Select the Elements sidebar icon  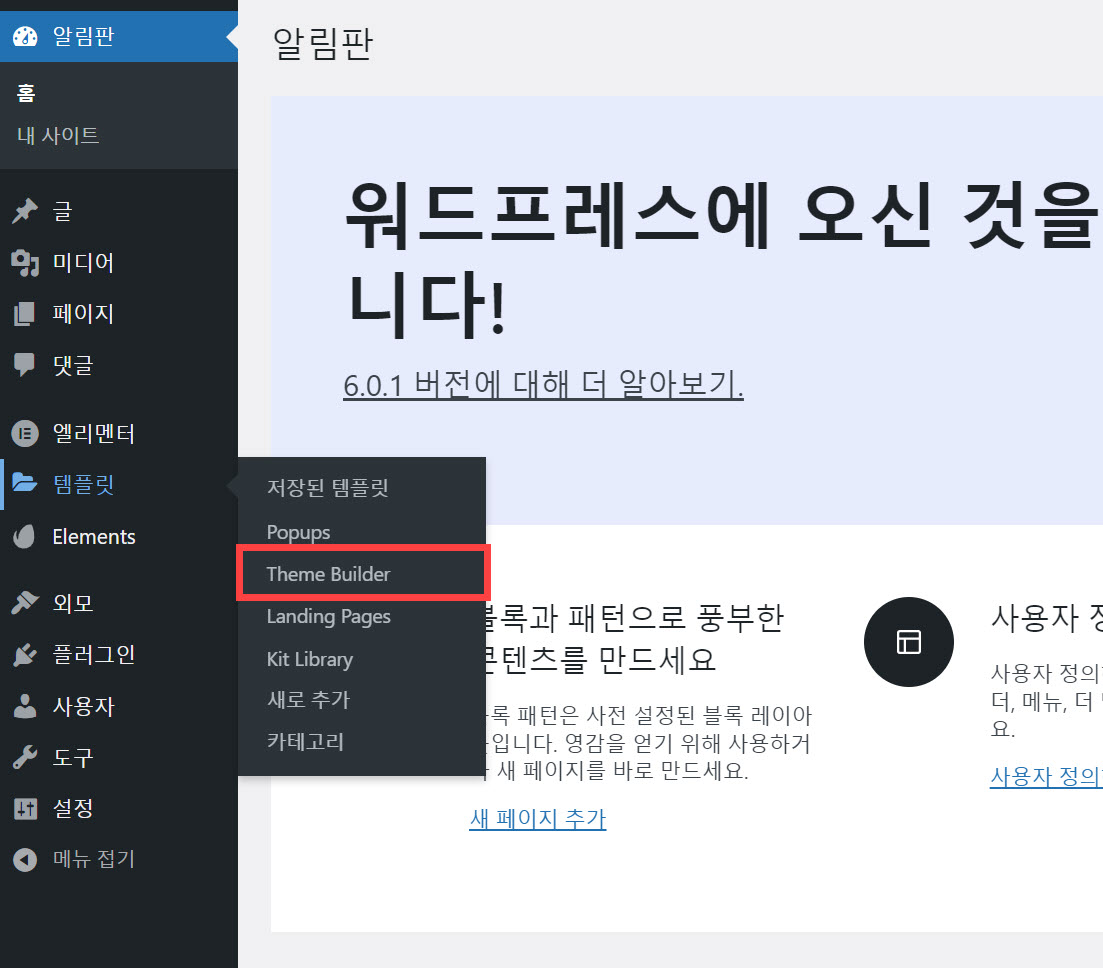tap(25, 536)
